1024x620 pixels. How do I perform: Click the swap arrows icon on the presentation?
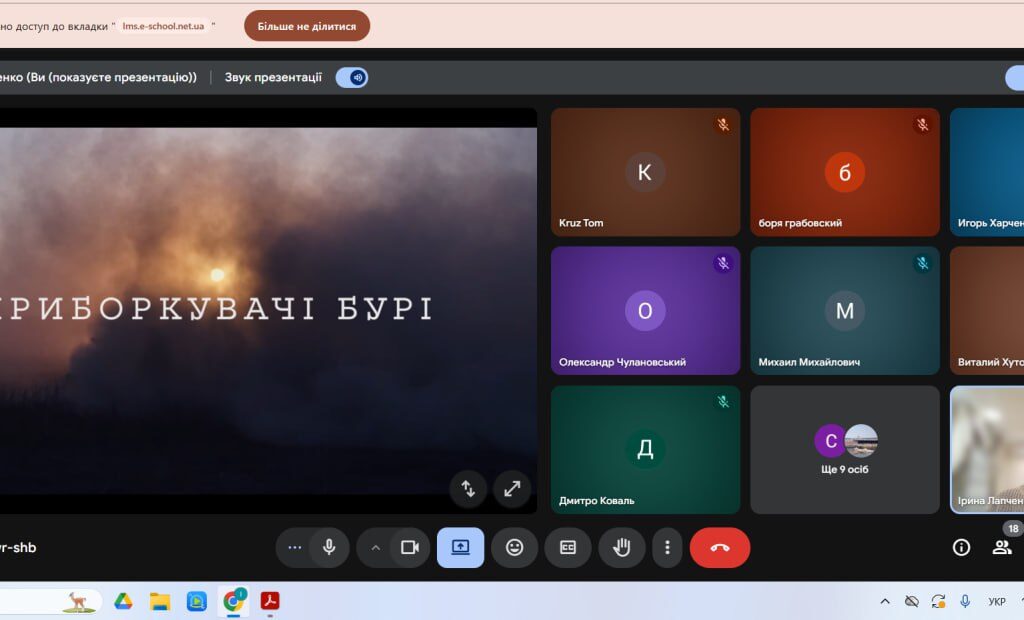(468, 489)
